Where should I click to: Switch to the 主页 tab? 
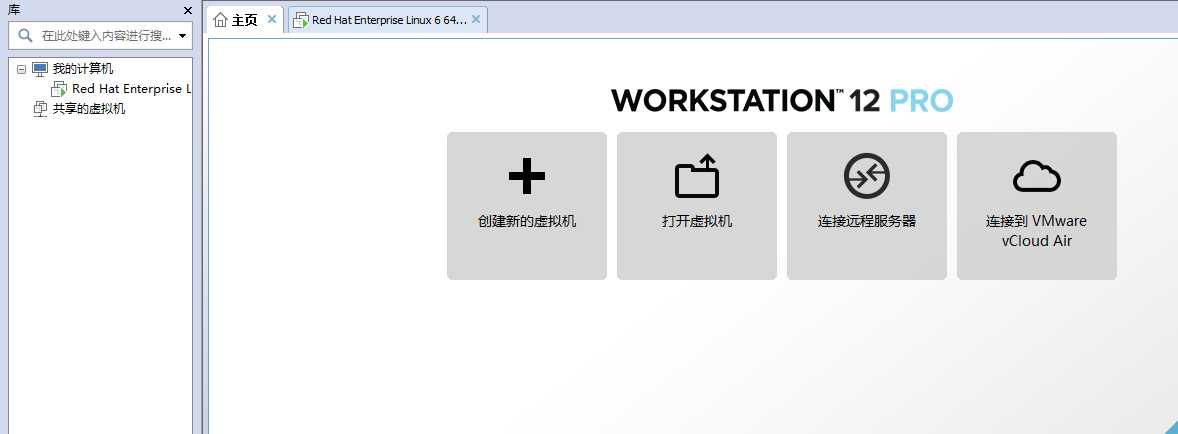coord(245,20)
